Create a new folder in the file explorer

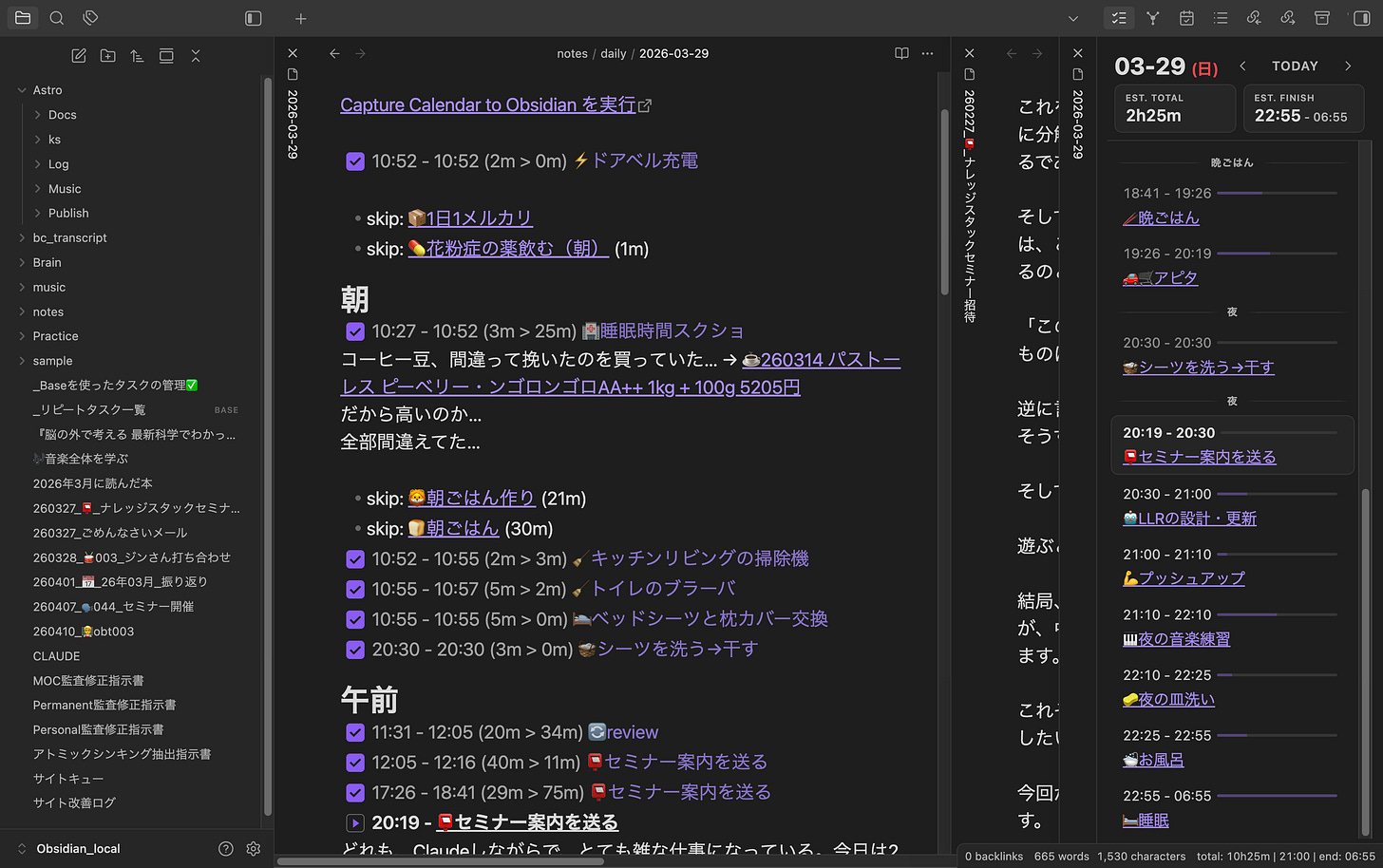(107, 55)
